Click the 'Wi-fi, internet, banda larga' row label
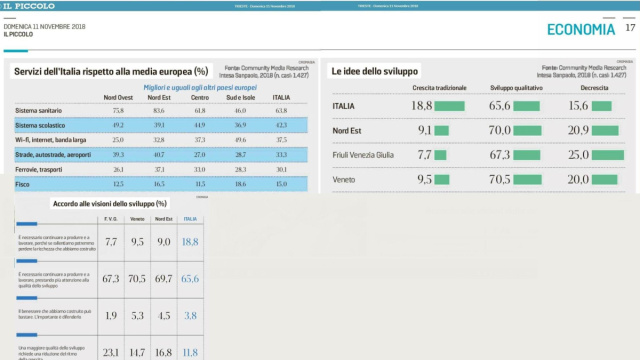Image resolution: width=640 pixels, height=360 pixels. (x=51, y=140)
